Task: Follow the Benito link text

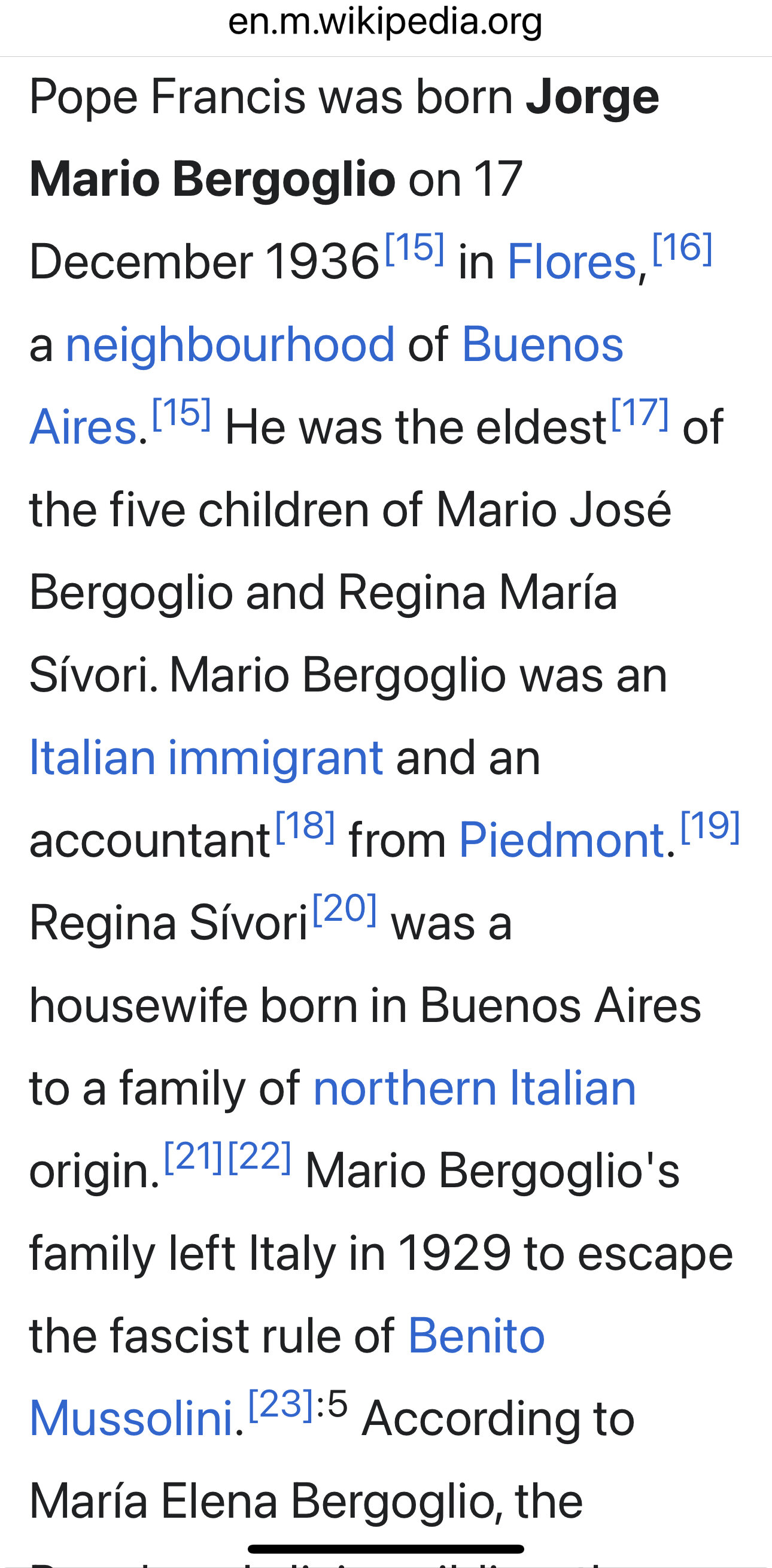Action: (x=476, y=1337)
